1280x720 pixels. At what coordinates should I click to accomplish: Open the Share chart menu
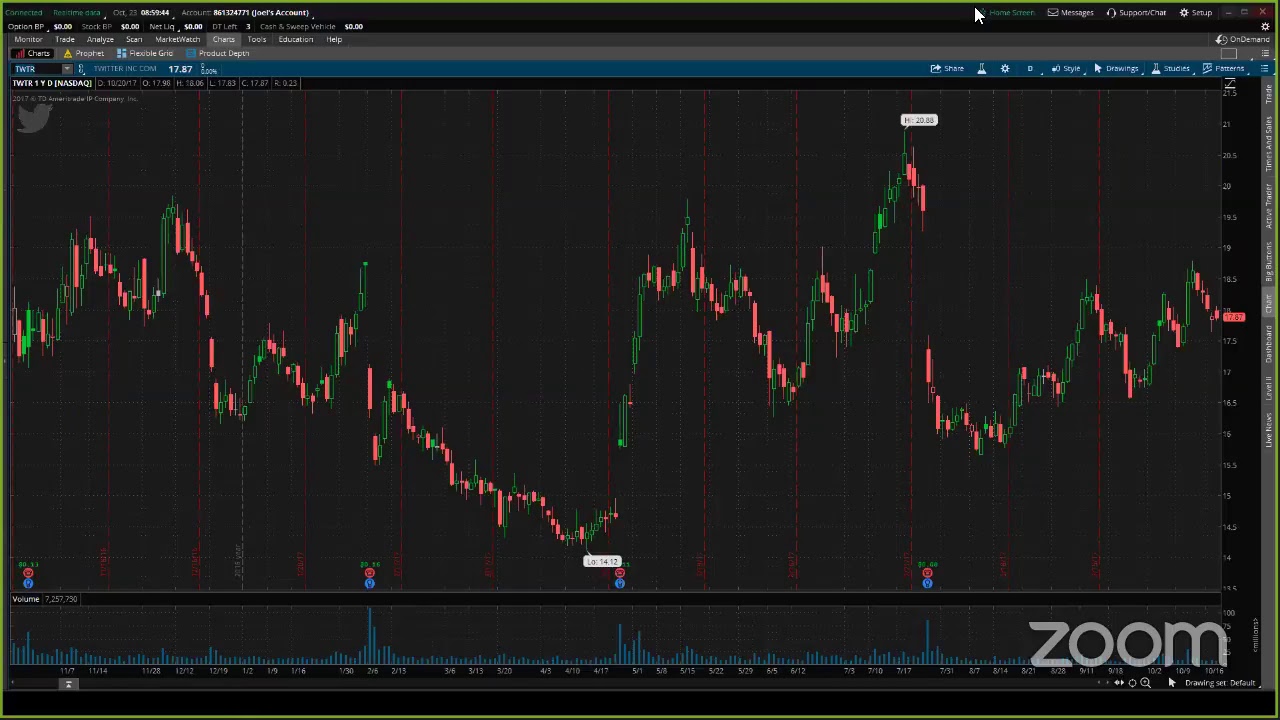(x=947, y=69)
